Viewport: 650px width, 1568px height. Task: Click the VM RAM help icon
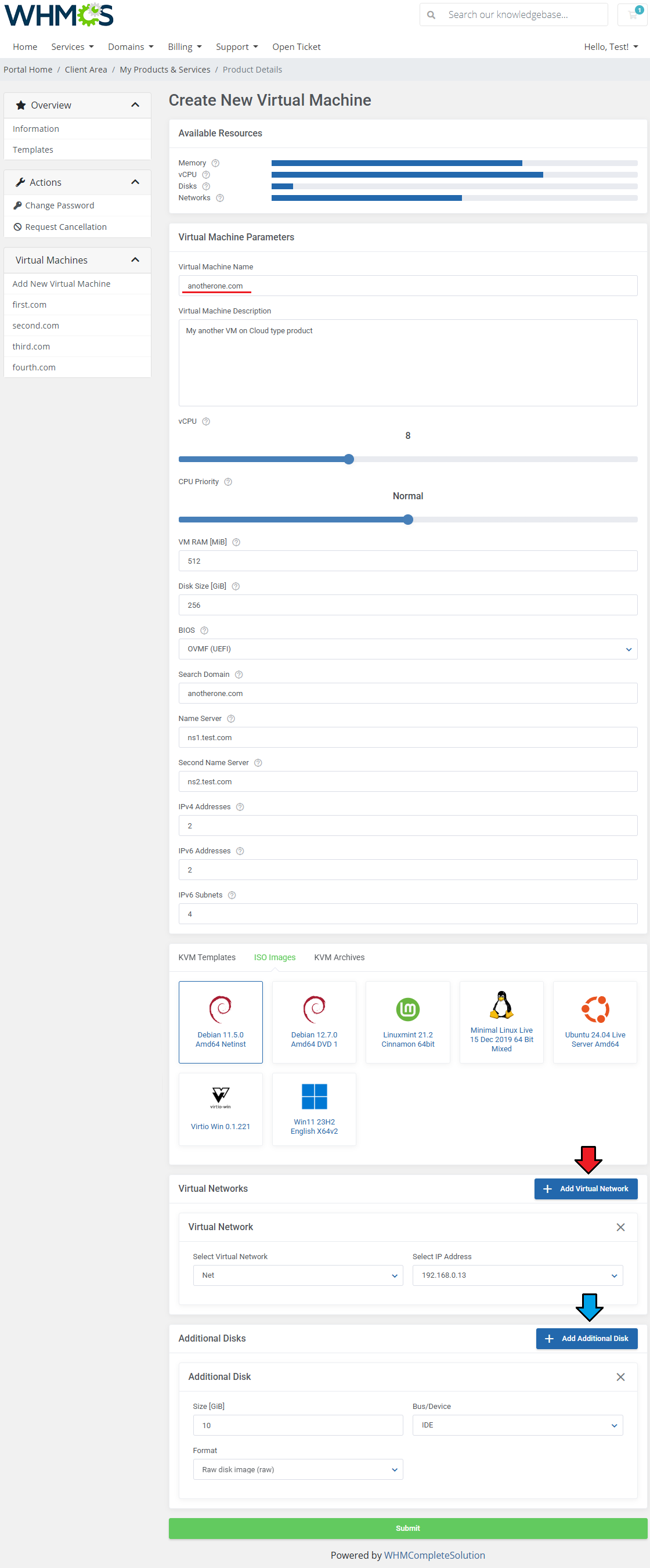236,542
